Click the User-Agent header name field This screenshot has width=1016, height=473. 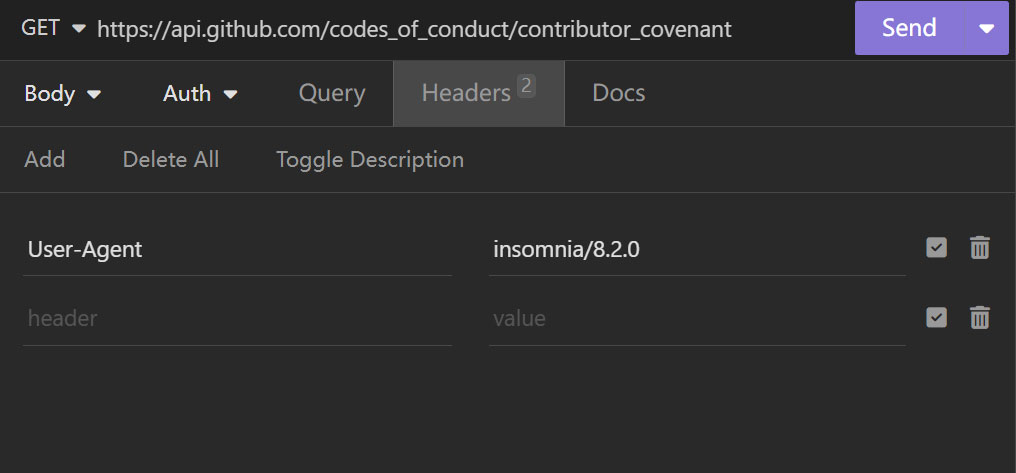point(237,249)
